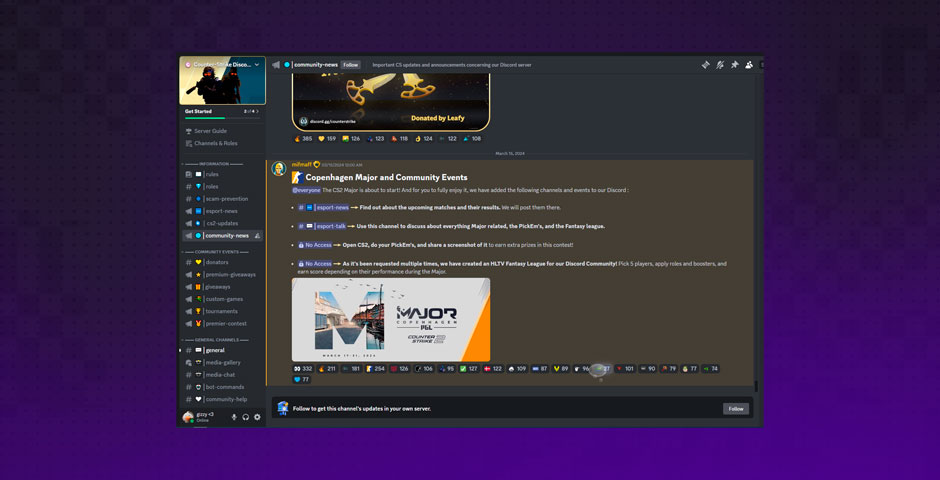Open the bot-commands channel
The image size is (940, 480).
[x=222, y=387]
